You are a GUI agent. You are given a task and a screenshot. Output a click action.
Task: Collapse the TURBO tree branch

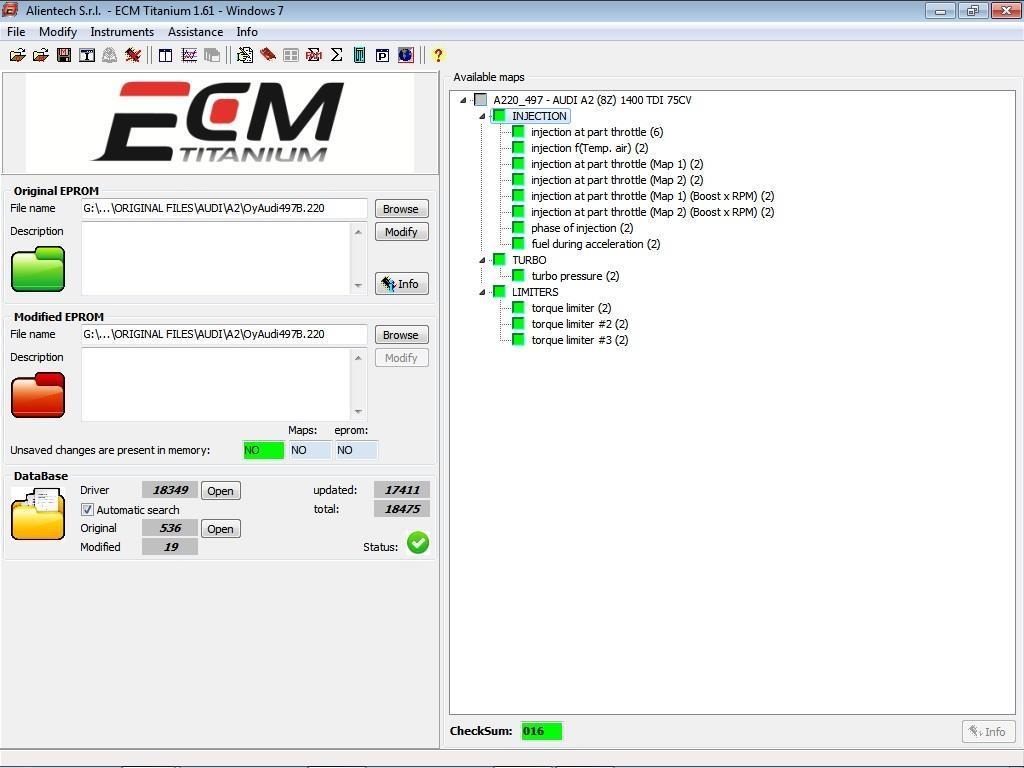click(x=482, y=260)
